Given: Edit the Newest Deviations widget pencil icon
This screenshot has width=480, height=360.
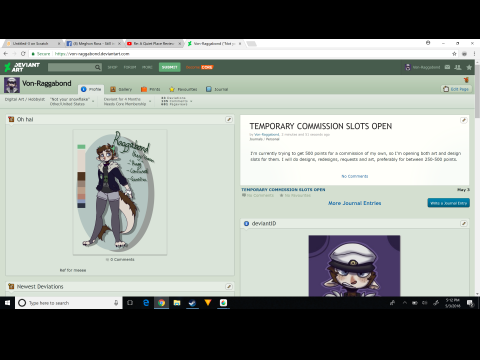Looking at the screenshot, I should [x=229, y=286].
